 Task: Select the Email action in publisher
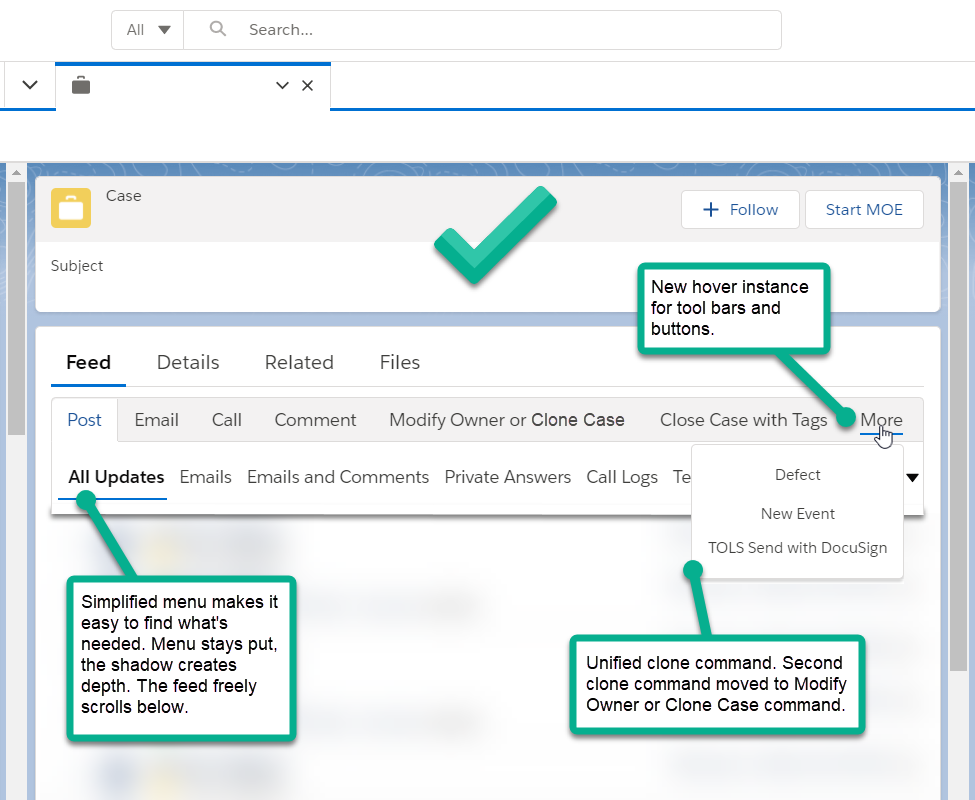(x=156, y=420)
